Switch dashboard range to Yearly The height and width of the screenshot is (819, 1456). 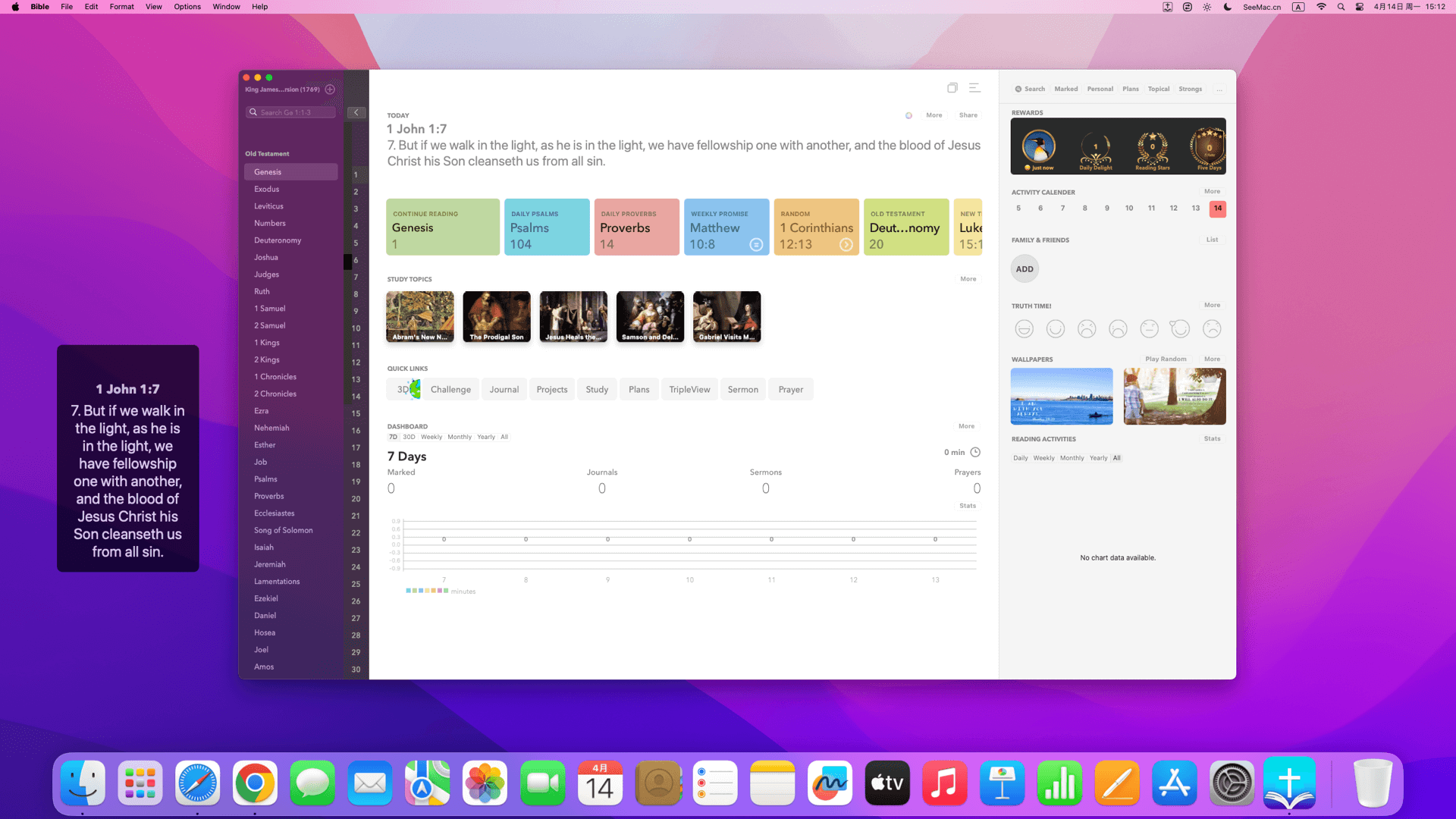click(486, 437)
